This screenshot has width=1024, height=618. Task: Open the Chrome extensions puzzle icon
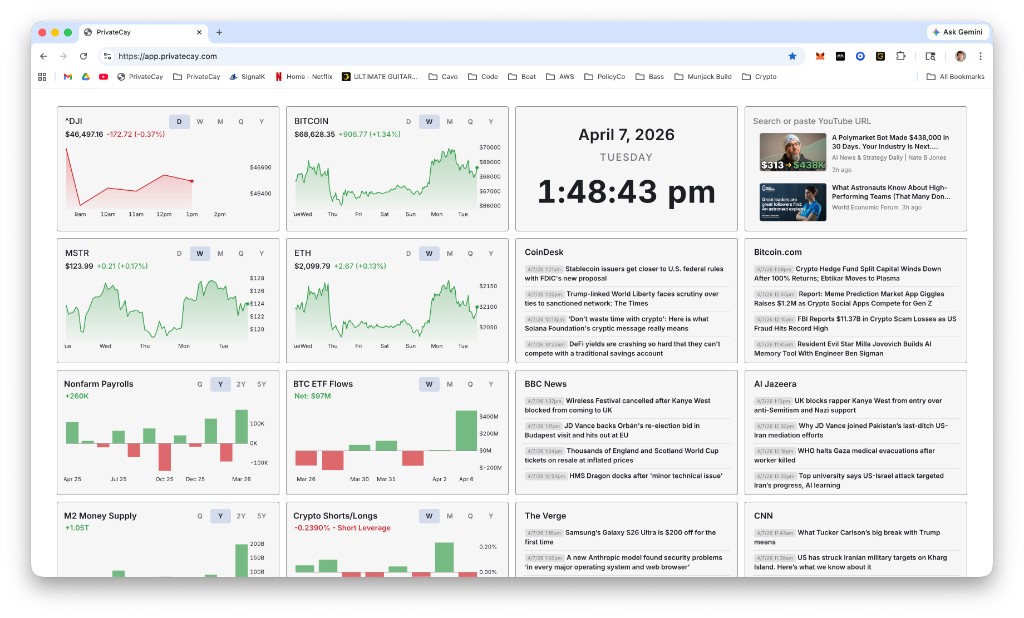point(901,56)
